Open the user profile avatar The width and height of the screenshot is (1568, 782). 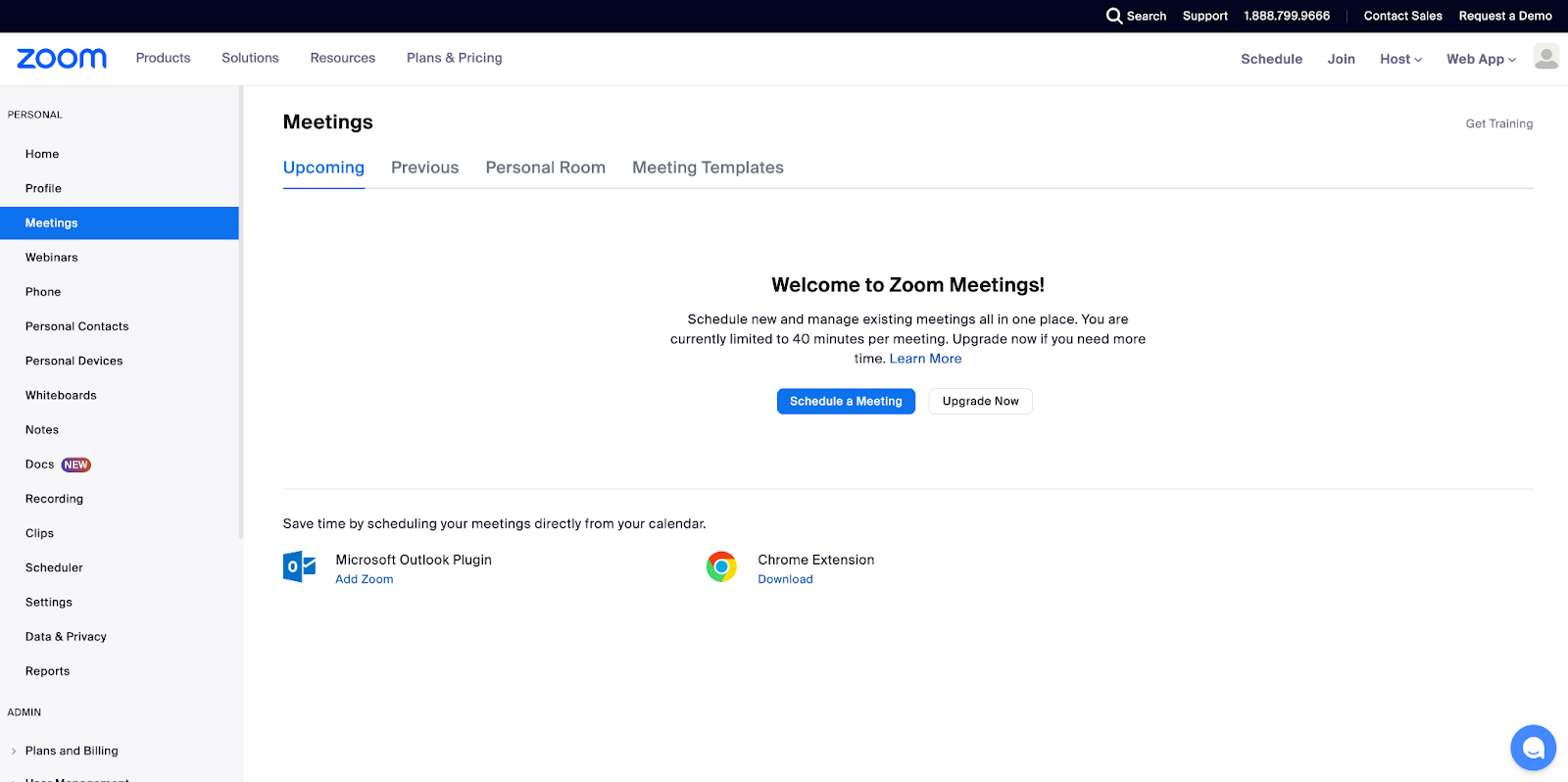tap(1546, 57)
